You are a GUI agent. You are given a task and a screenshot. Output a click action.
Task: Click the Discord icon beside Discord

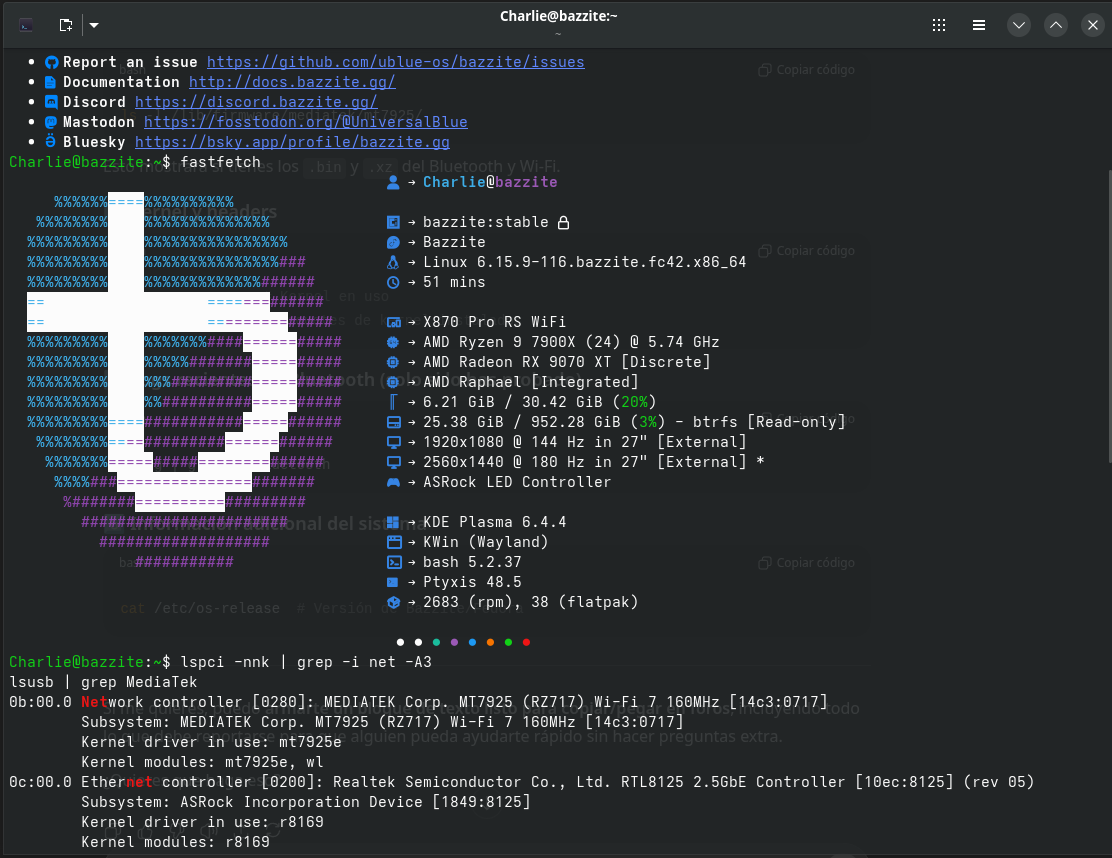[x=51, y=102]
